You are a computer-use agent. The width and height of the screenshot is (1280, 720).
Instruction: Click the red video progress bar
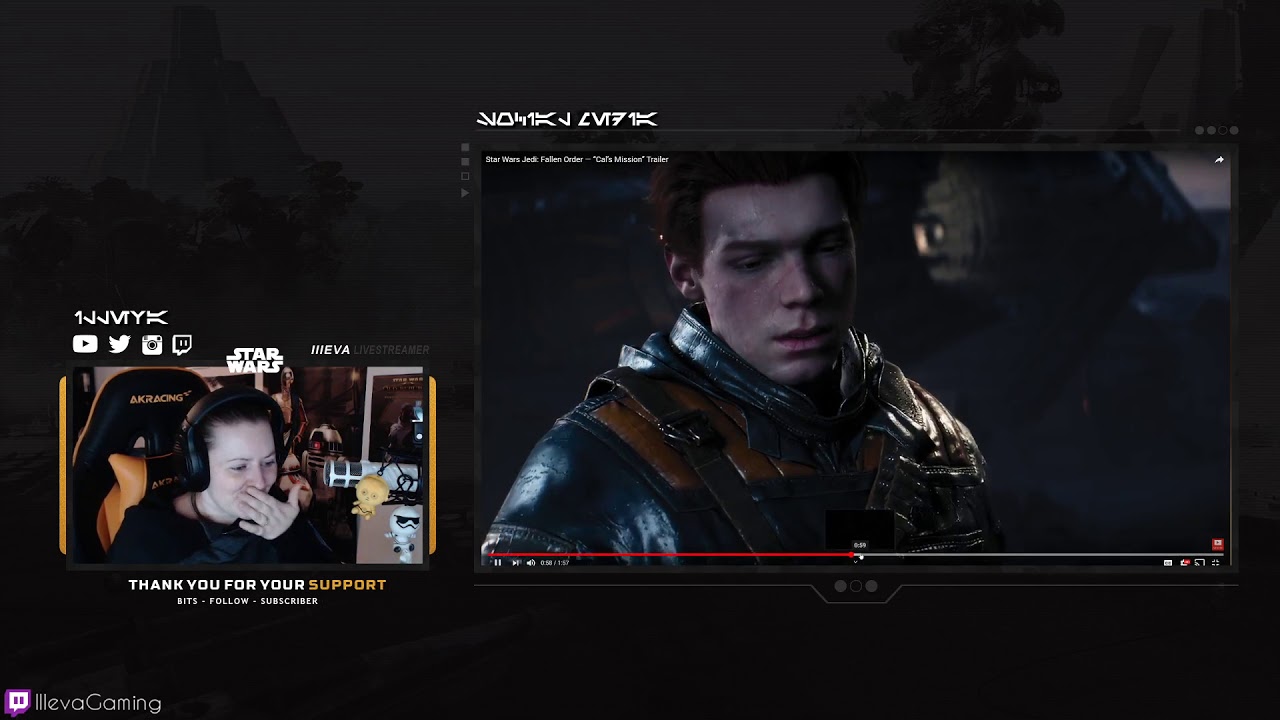[x=670, y=554]
